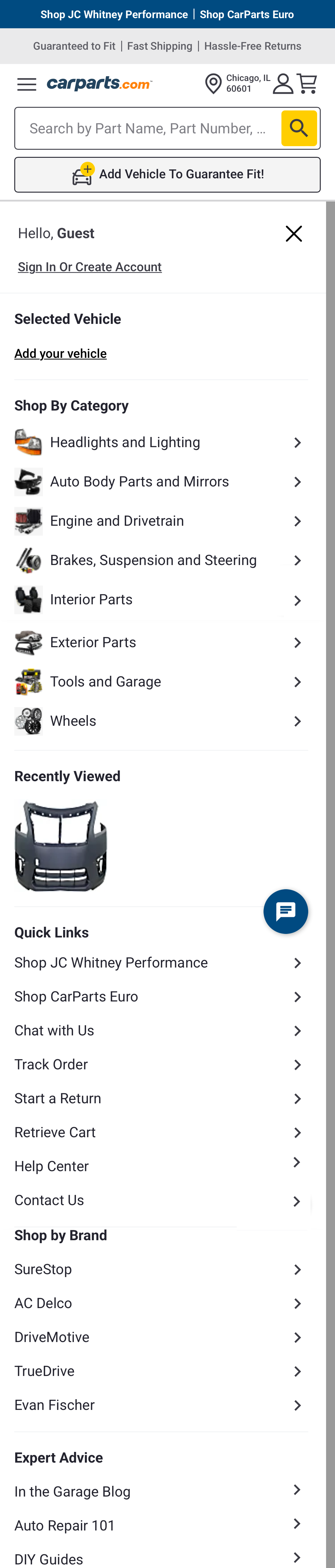
Task: Expand the Track Order chevron
Action: [x=298, y=1065]
